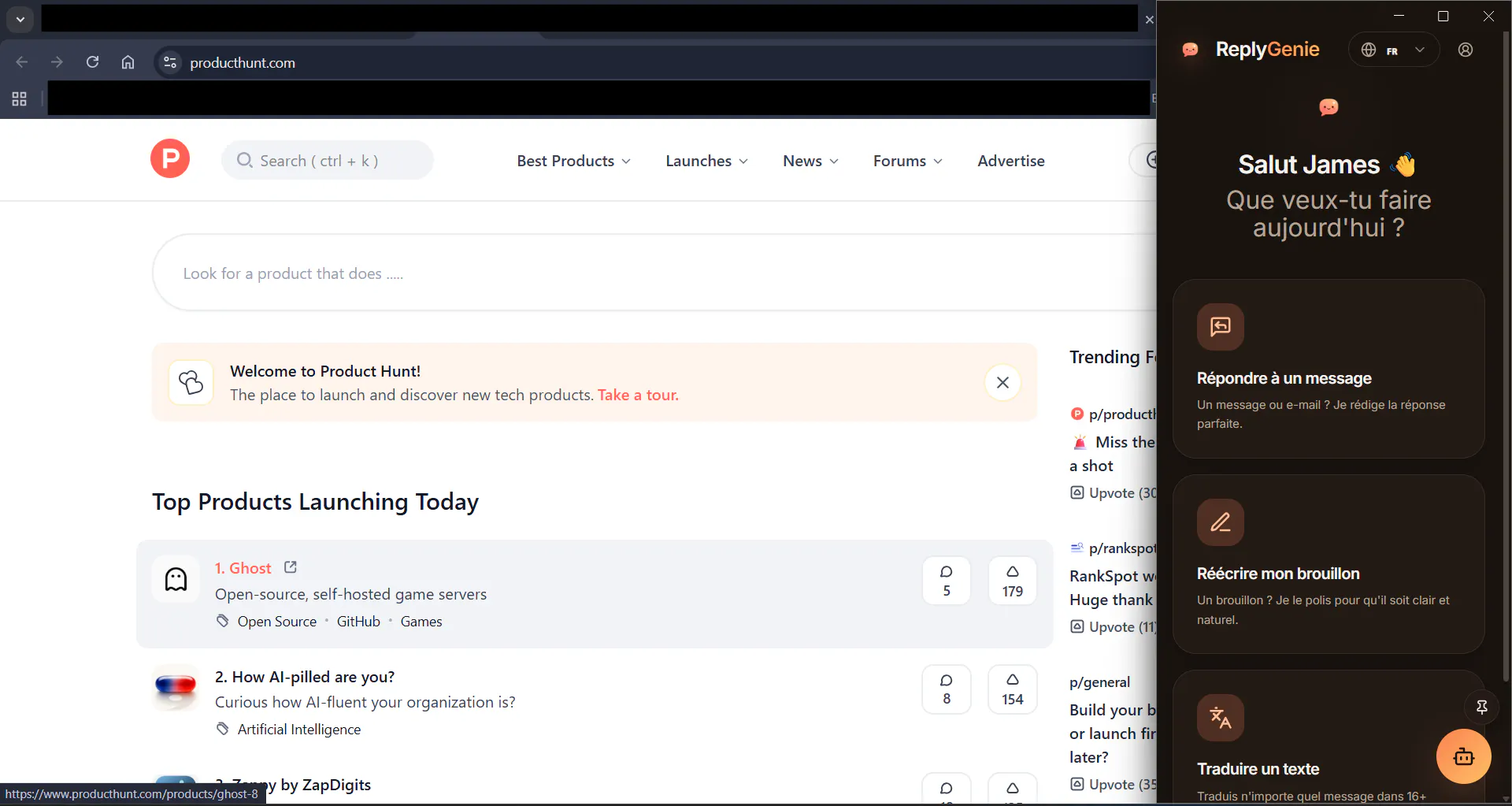
Task: Open the apps grid in bookmarks bar
Action: pyautogui.click(x=19, y=98)
